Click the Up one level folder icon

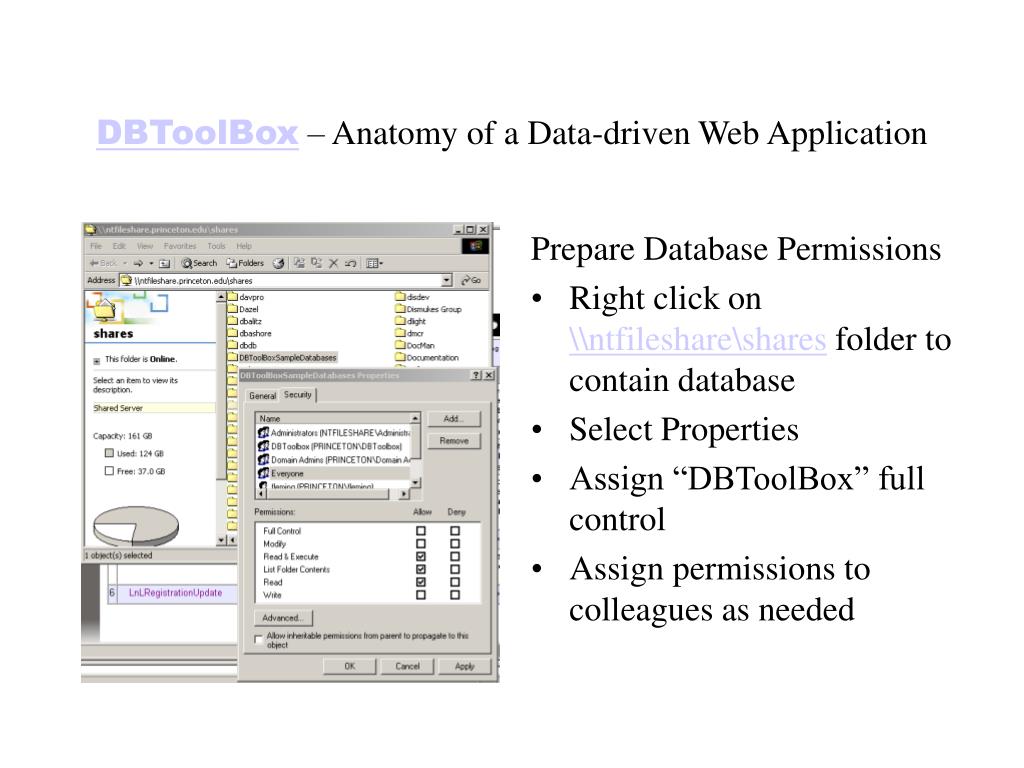(165, 263)
